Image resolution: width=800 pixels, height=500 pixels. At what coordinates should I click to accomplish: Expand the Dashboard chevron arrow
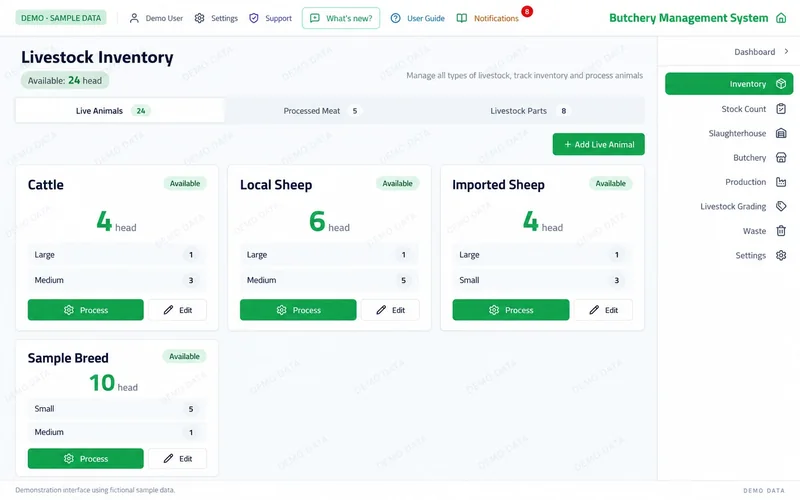(x=786, y=52)
